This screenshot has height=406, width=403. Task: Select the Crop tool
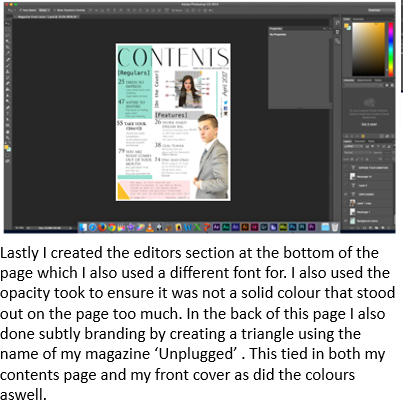pos(8,47)
